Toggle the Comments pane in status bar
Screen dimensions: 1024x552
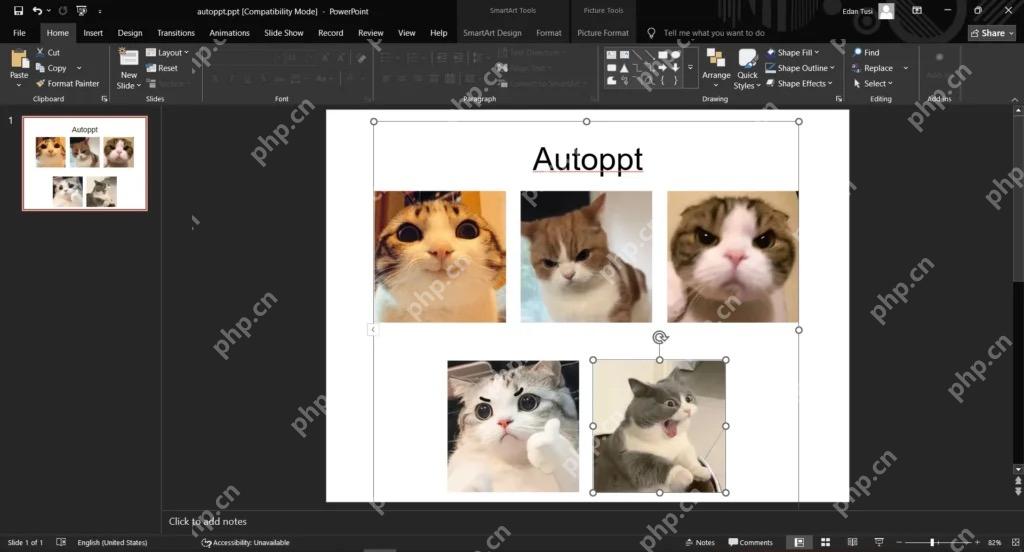click(750, 542)
